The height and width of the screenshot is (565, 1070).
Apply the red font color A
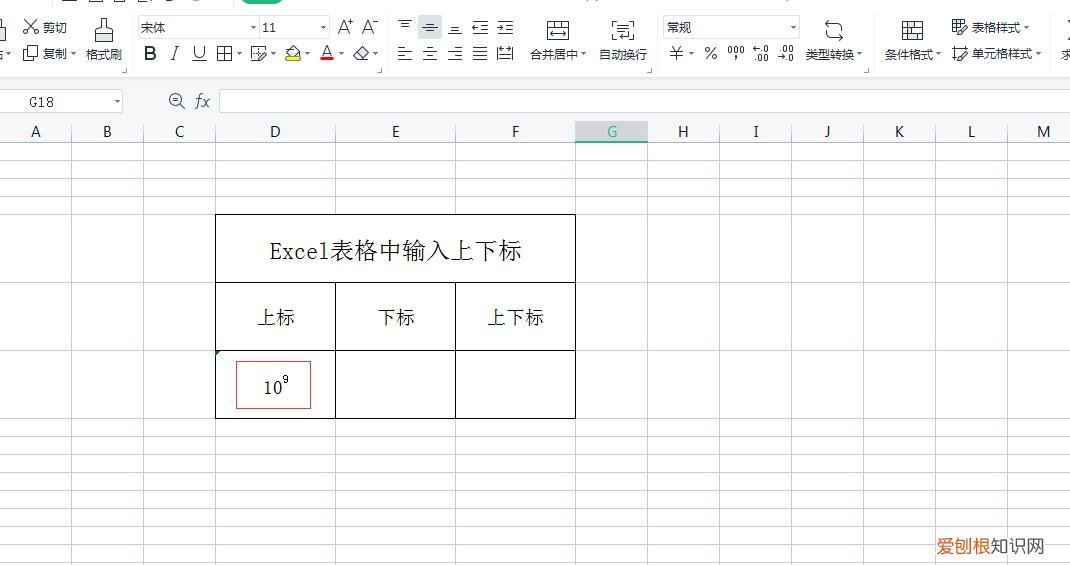tap(327, 53)
